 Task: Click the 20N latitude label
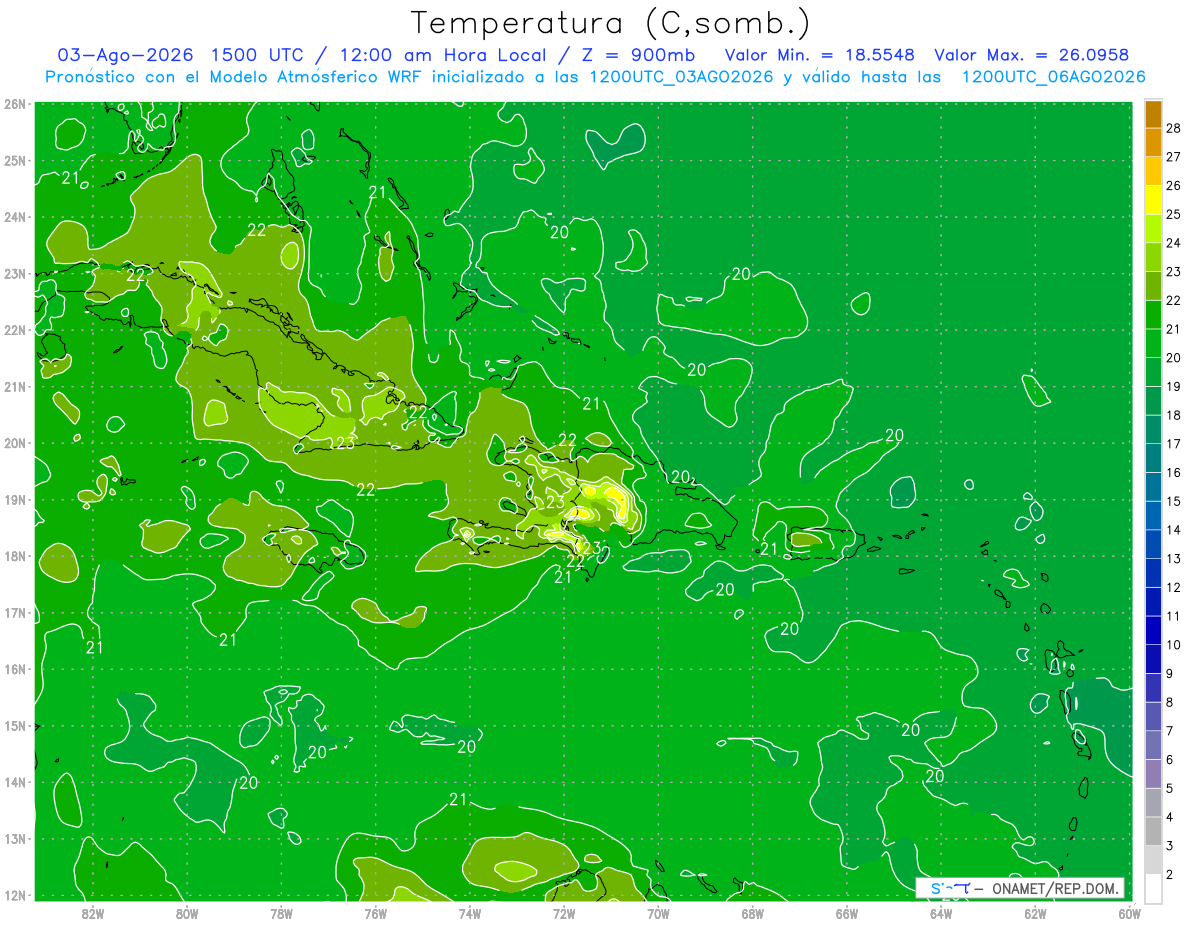[14, 443]
